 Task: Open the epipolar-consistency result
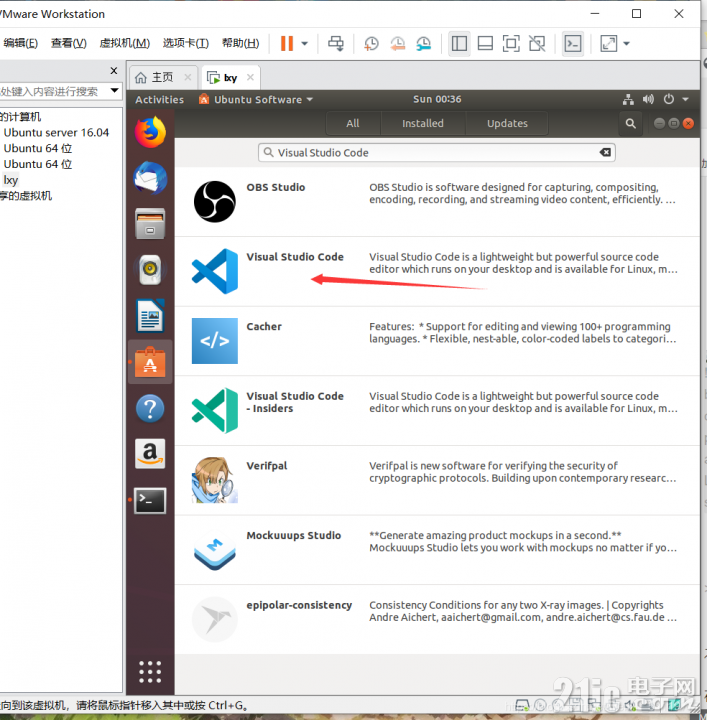pyautogui.click(x=437, y=619)
